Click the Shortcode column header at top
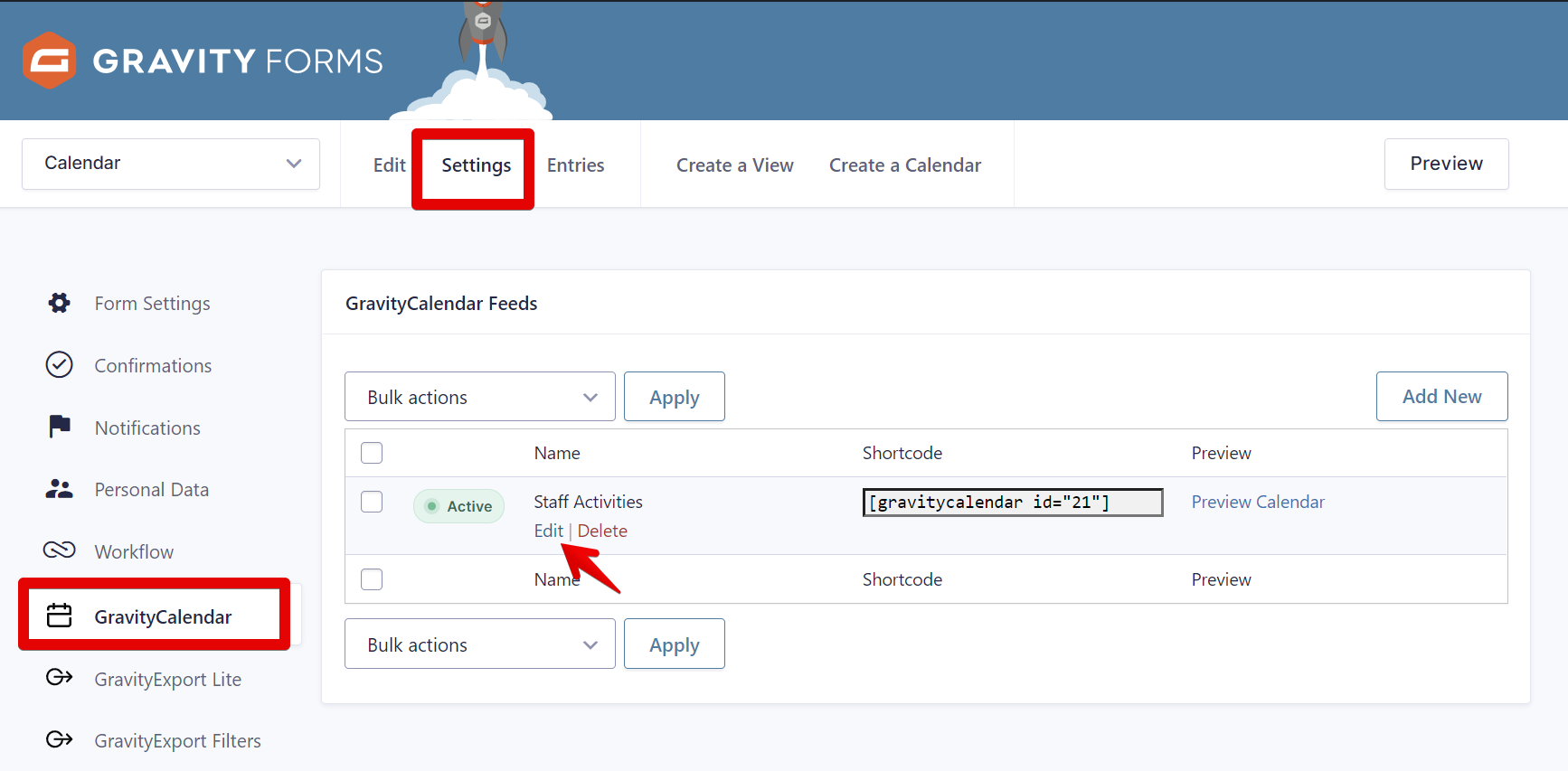Image resolution: width=1568 pixels, height=771 pixels. click(902, 453)
